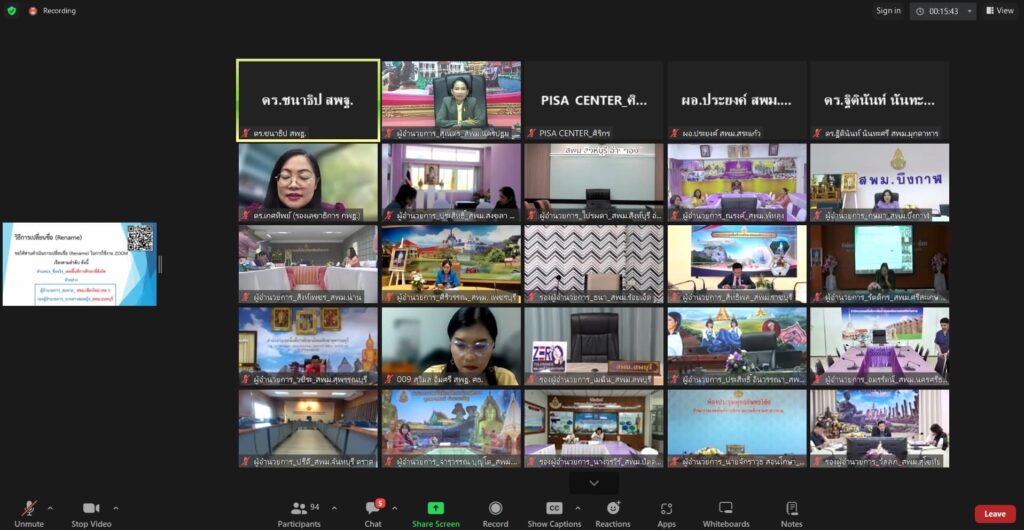Screen dimensions: 1024x530
Task: Show next page of gallery videos
Action: pos(594,483)
